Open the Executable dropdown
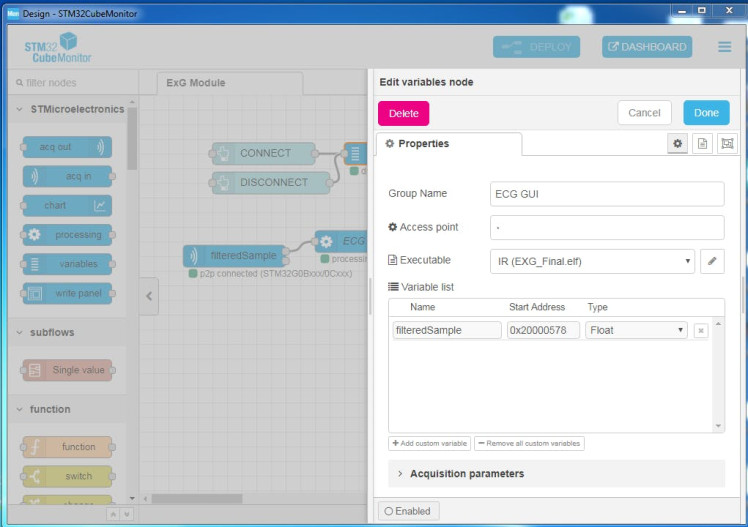 tap(592, 261)
